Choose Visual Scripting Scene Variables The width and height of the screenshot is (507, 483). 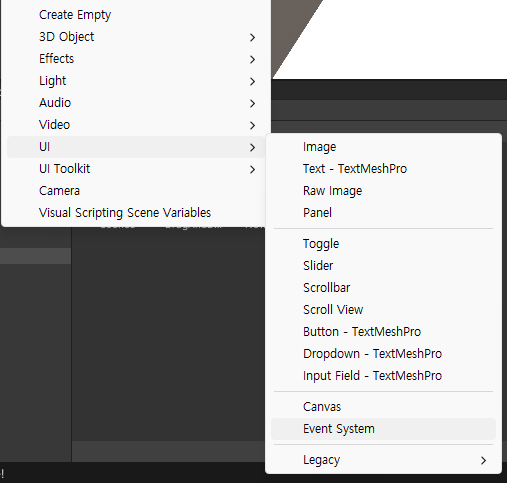click(136, 213)
